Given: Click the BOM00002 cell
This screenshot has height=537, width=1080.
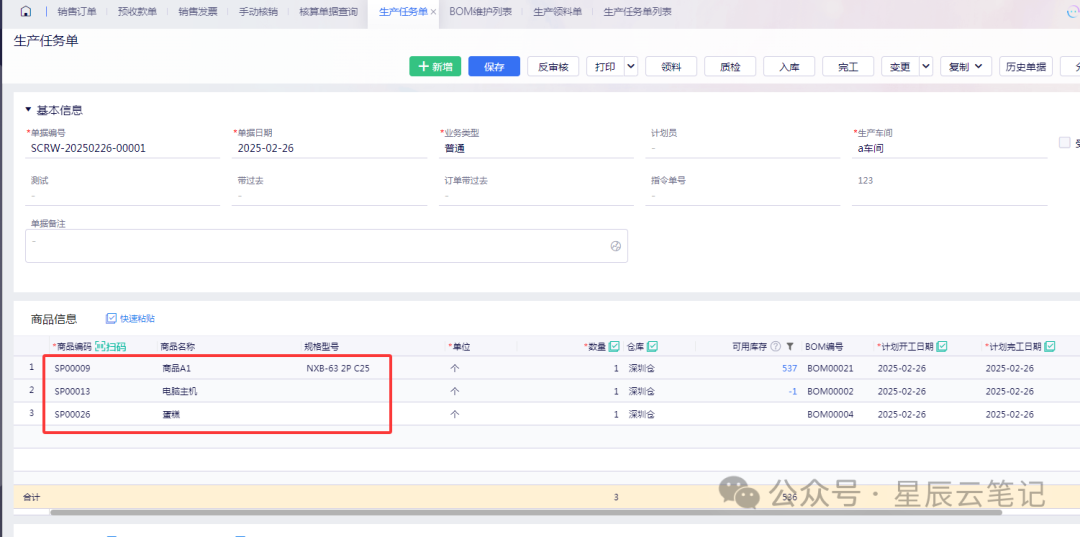Looking at the screenshot, I should click(830, 391).
